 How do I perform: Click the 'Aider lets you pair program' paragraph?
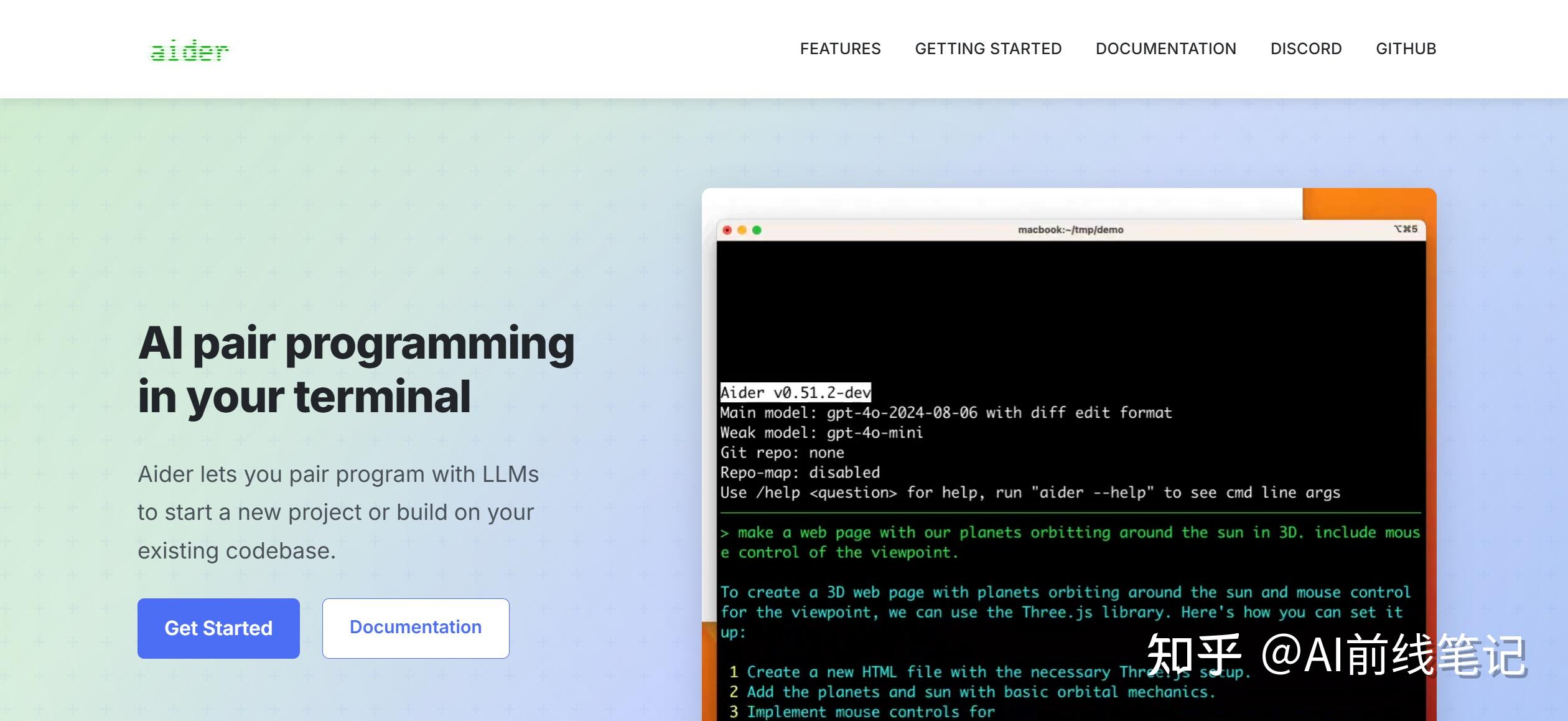[338, 512]
